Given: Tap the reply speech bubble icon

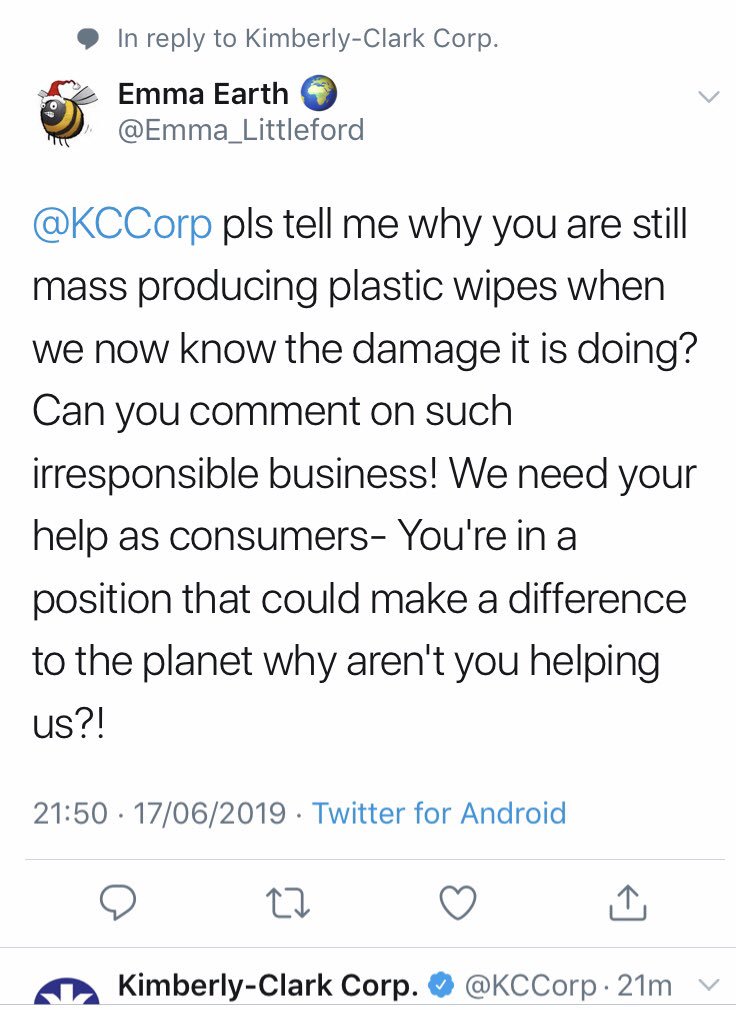Looking at the screenshot, I should (120, 903).
